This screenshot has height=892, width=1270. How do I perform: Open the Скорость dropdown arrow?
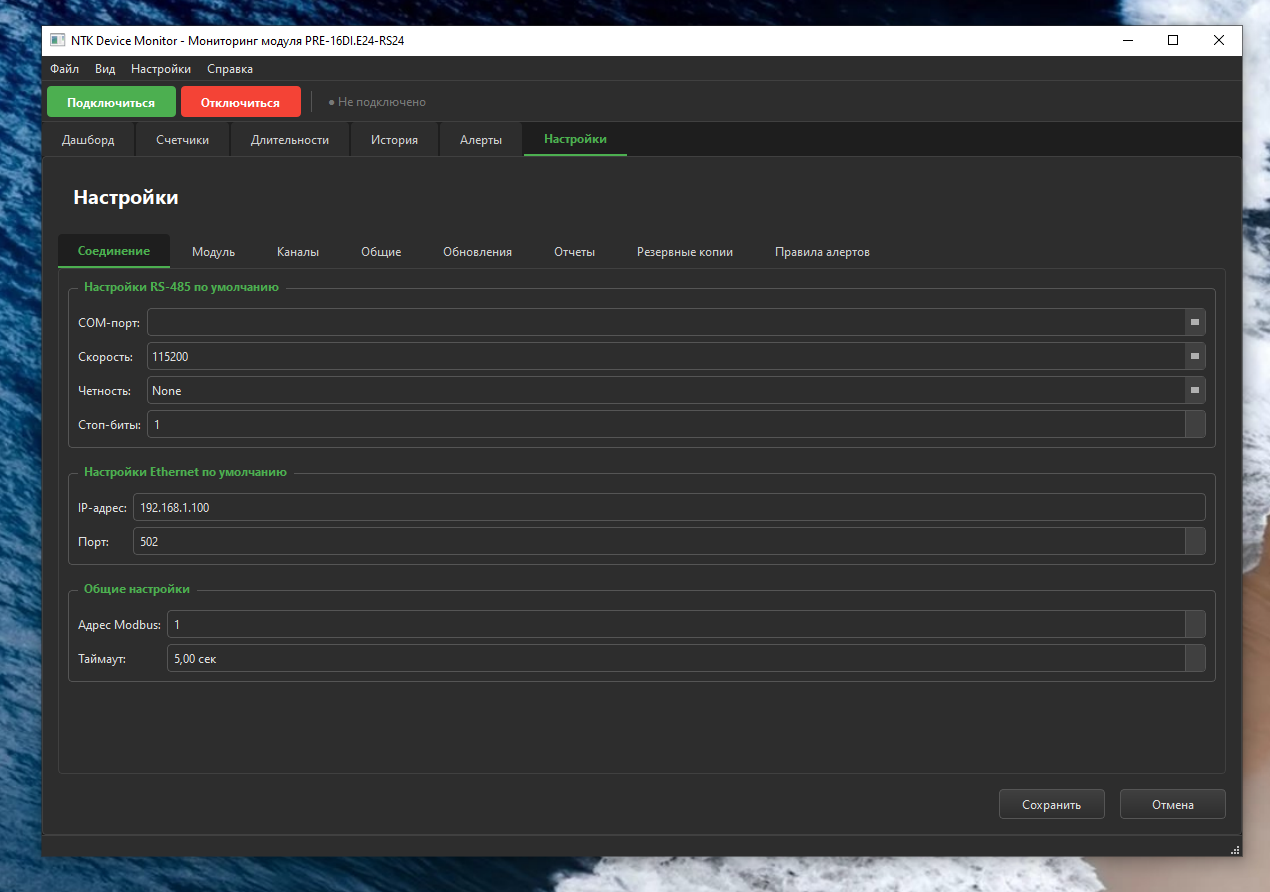1194,356
